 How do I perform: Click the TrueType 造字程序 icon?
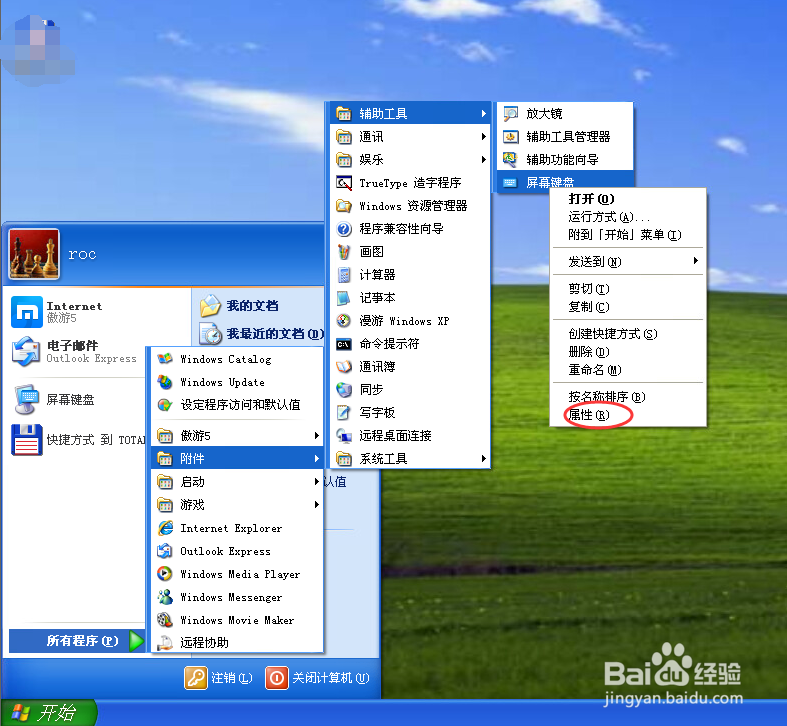tap(344, 183)
